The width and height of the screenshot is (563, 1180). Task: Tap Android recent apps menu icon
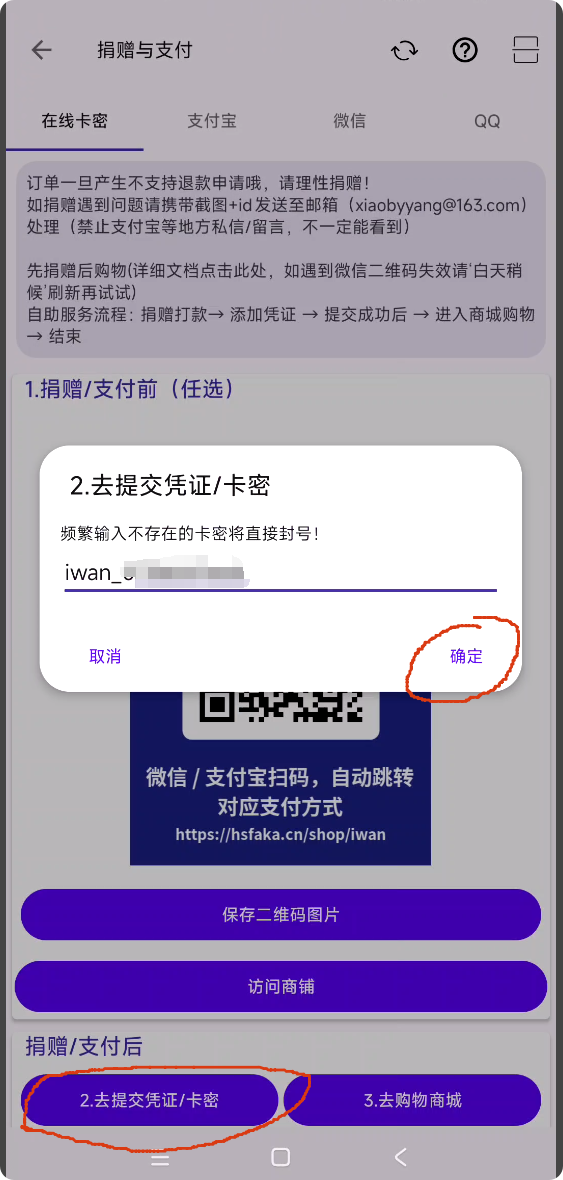(x=160, y=1157)
